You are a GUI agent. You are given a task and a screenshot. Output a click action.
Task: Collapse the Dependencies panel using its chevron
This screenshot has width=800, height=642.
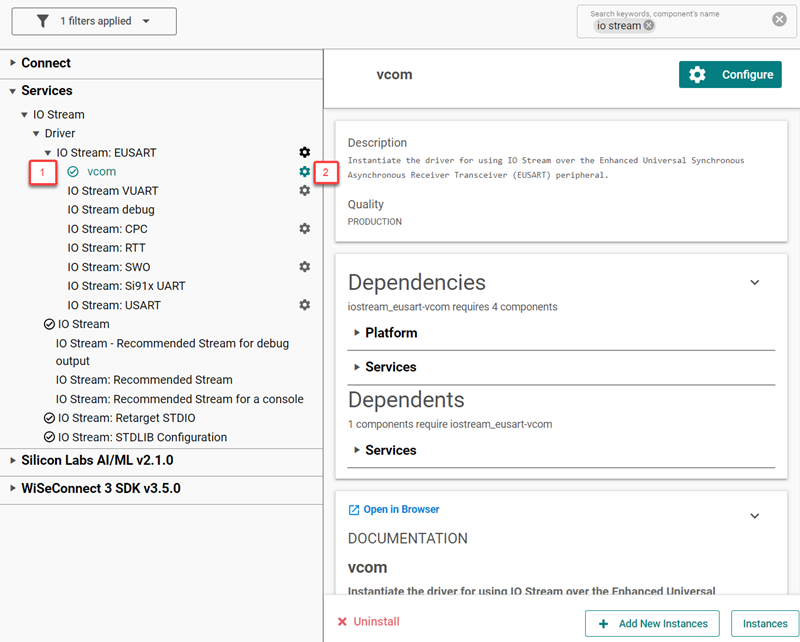[x=755, y=283]
